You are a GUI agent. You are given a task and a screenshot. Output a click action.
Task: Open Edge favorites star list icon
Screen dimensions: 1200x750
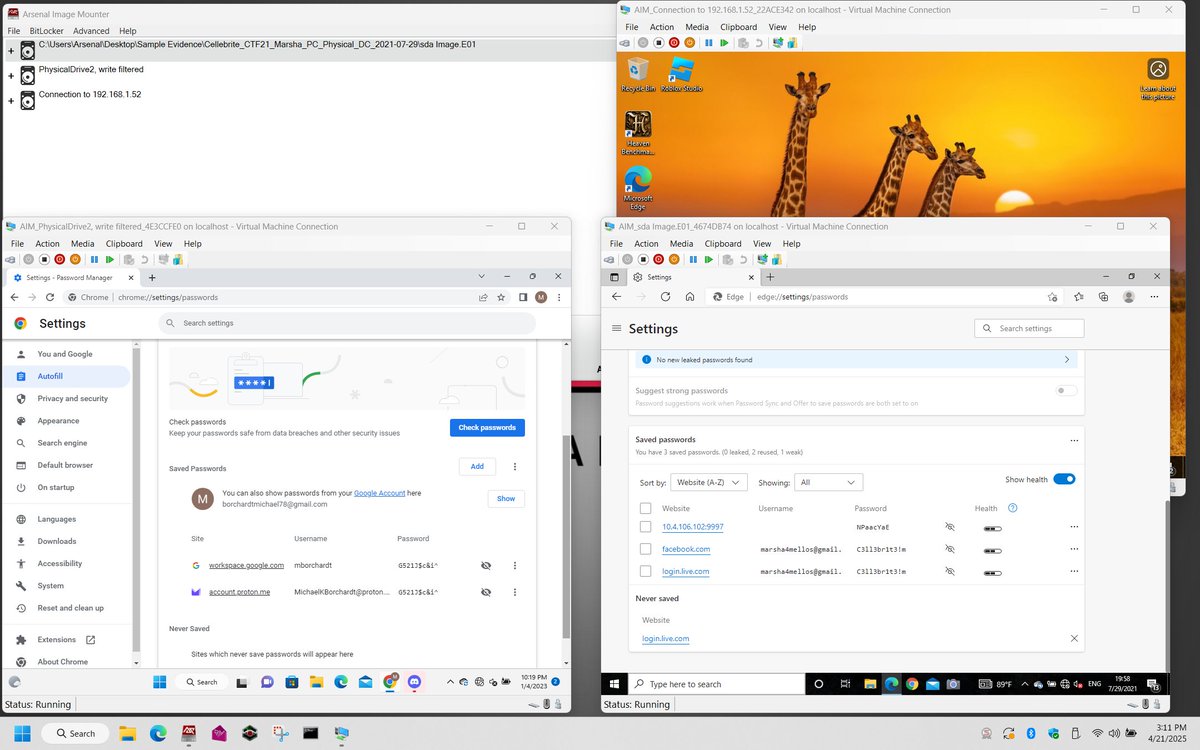(1079, 297)
